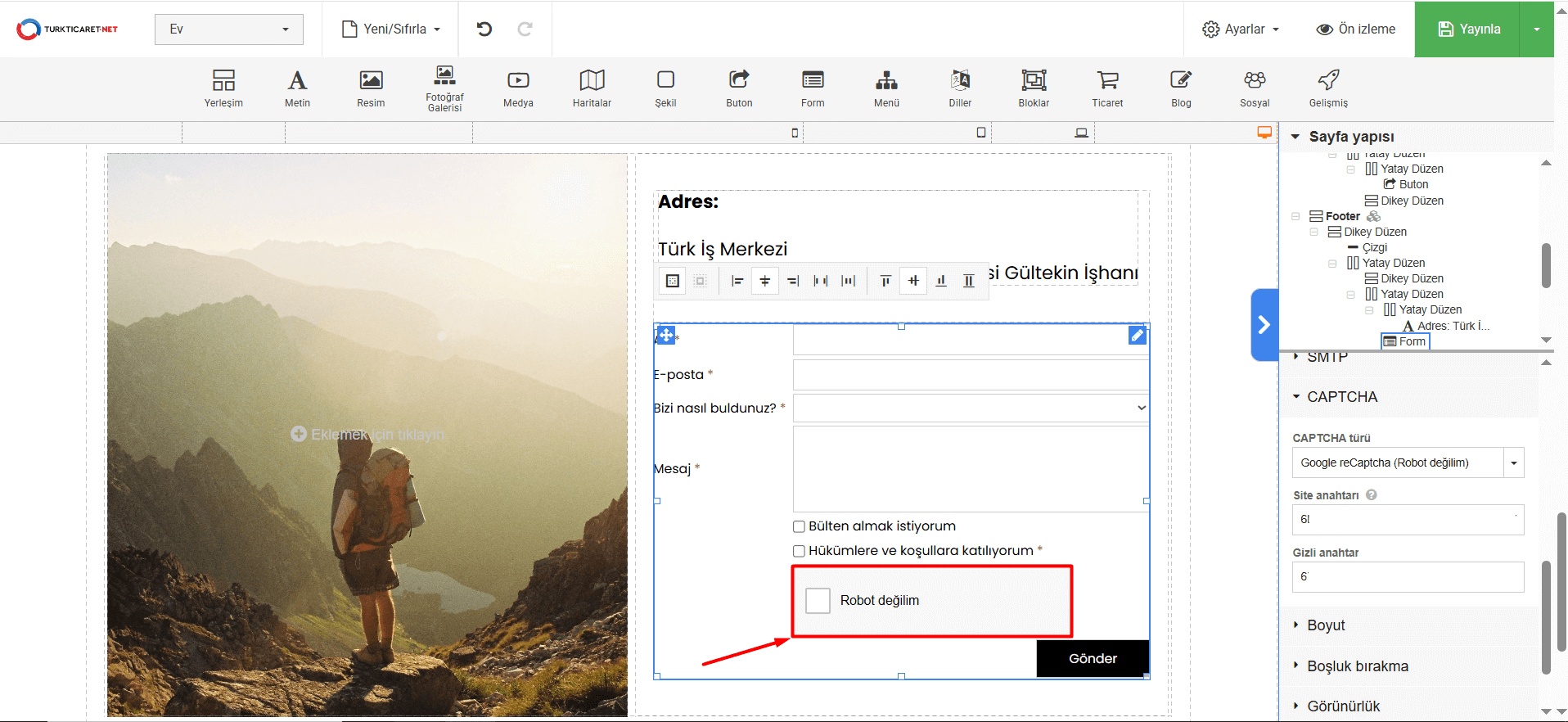Tick Hükümlere ve koşullara katılıyorum checkbox
This screenshot has width=1568, height=722.
pos(799,552)
